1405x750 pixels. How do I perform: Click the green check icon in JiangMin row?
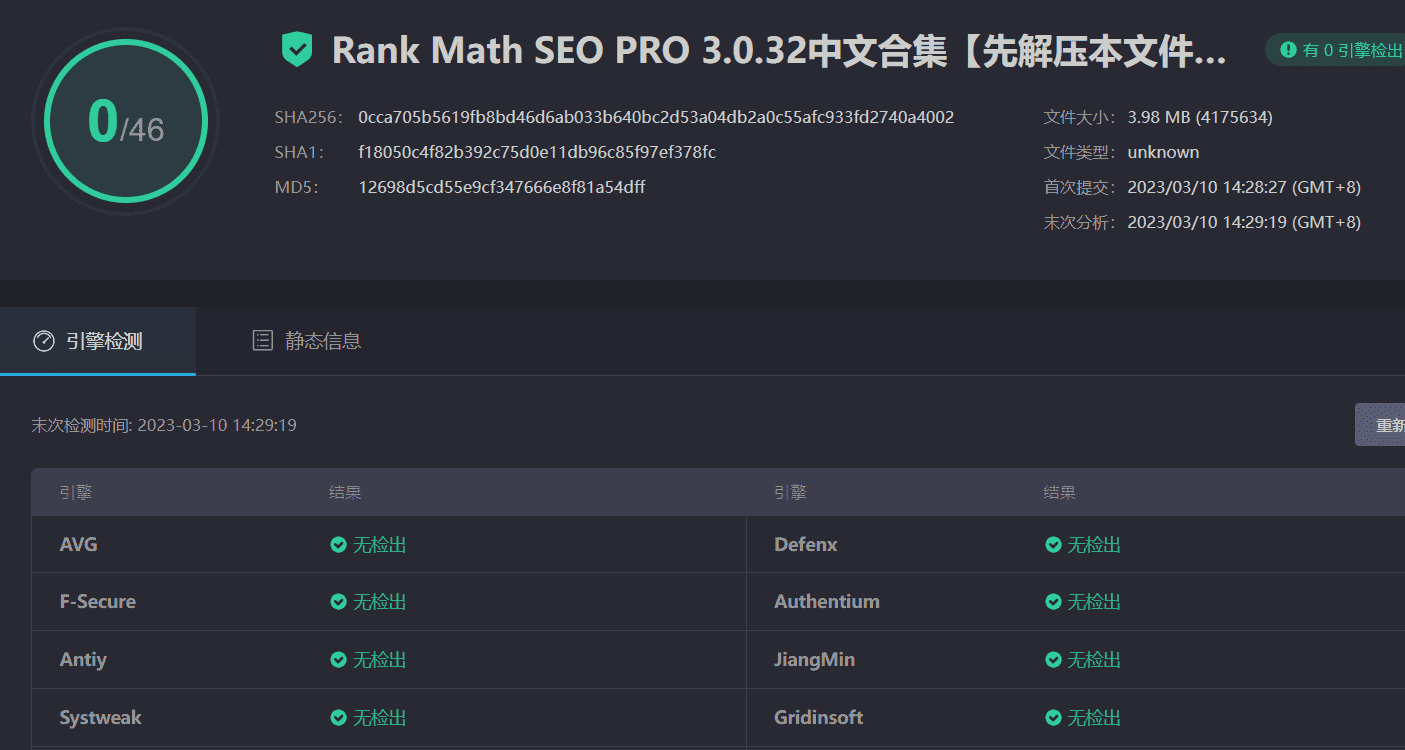coord(1053,660)
